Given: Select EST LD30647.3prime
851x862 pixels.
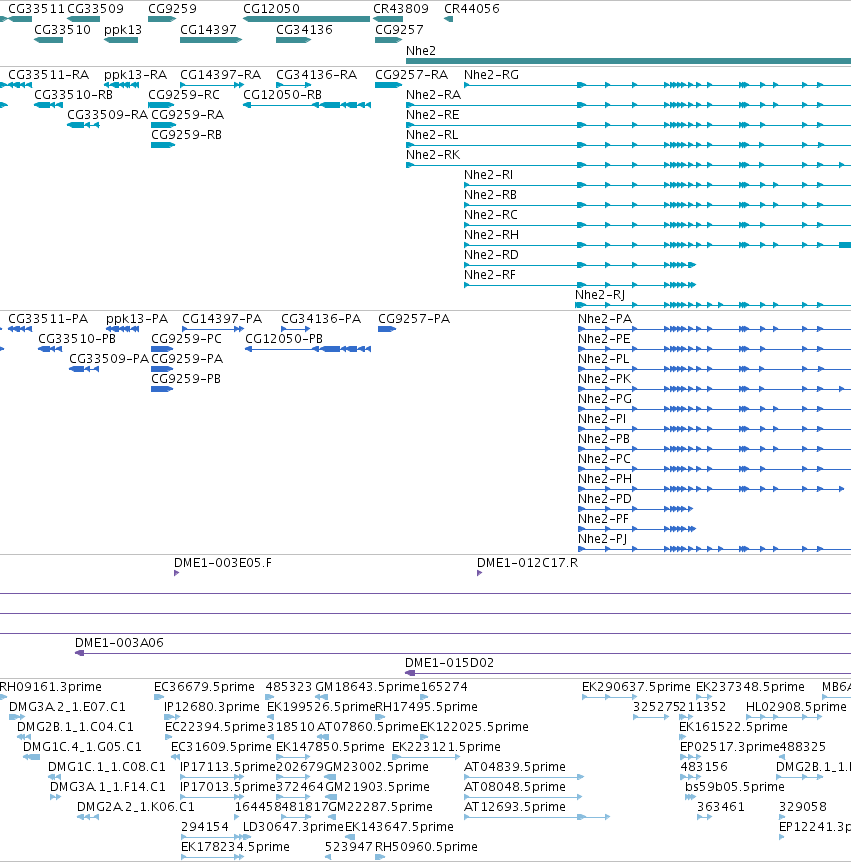Looking at the screenshot, I should point(293,827).
